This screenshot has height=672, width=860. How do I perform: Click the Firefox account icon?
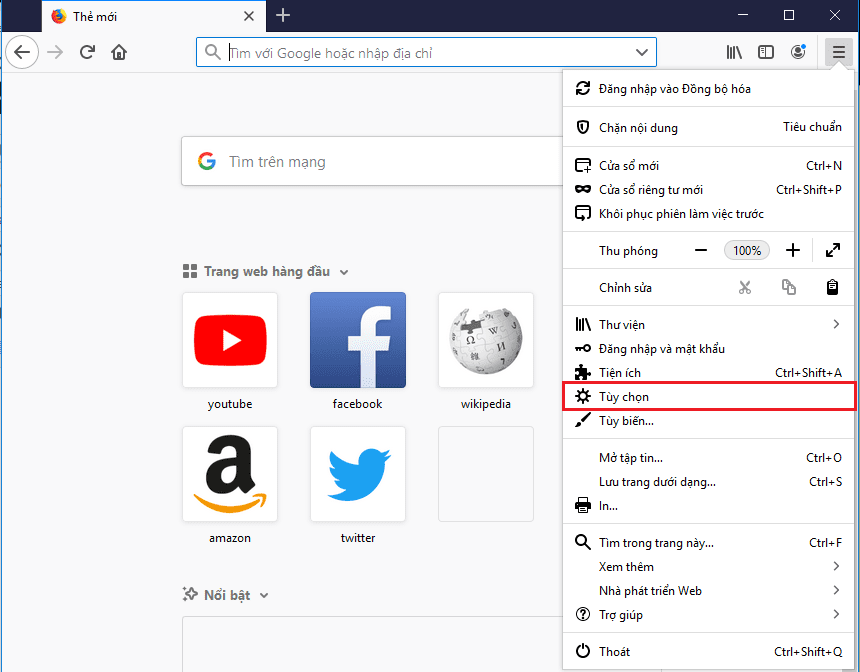tap(798, 52)
